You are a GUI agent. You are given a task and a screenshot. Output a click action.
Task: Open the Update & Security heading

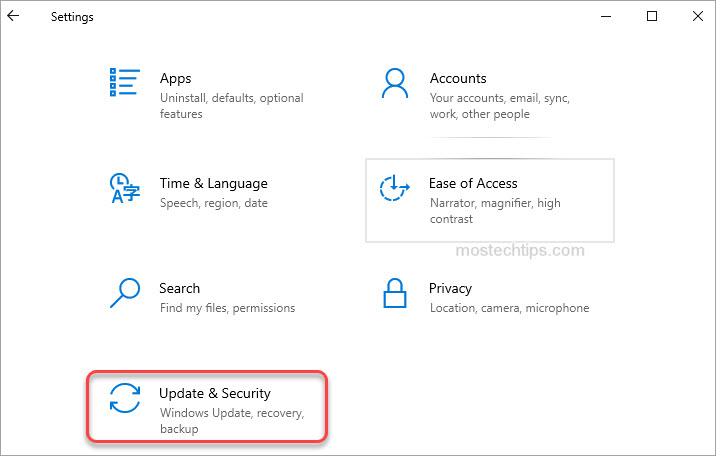click(215, 393)
